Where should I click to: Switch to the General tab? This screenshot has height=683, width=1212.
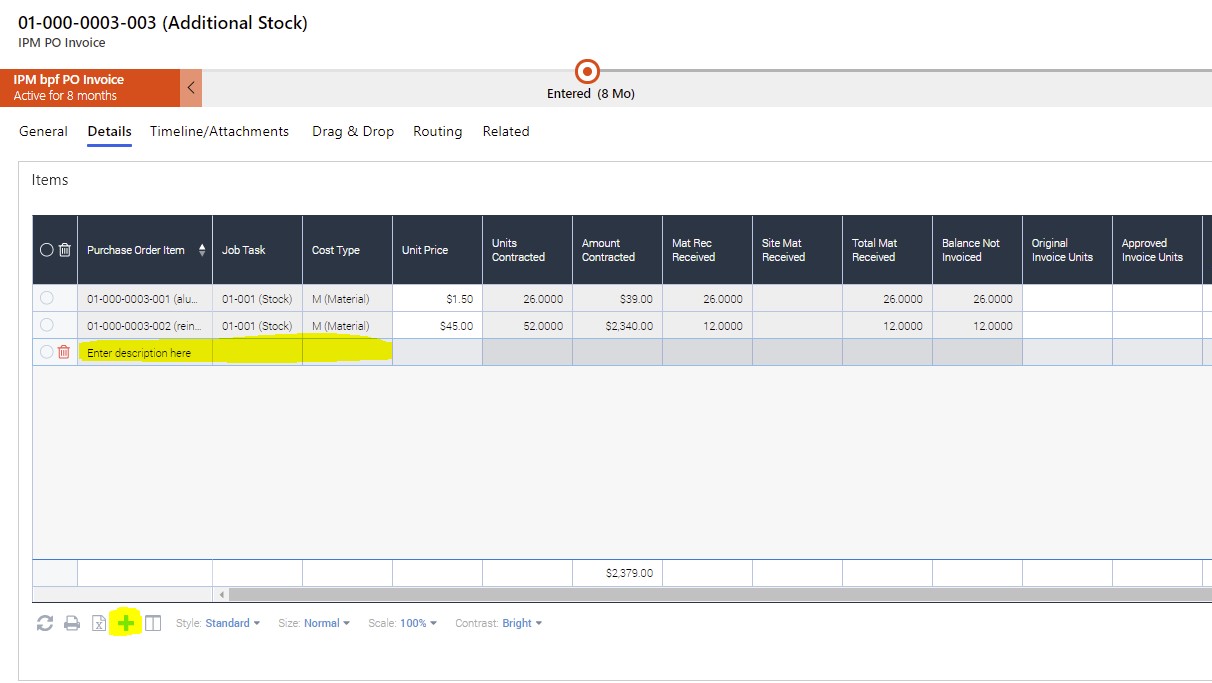pos(44,131)
